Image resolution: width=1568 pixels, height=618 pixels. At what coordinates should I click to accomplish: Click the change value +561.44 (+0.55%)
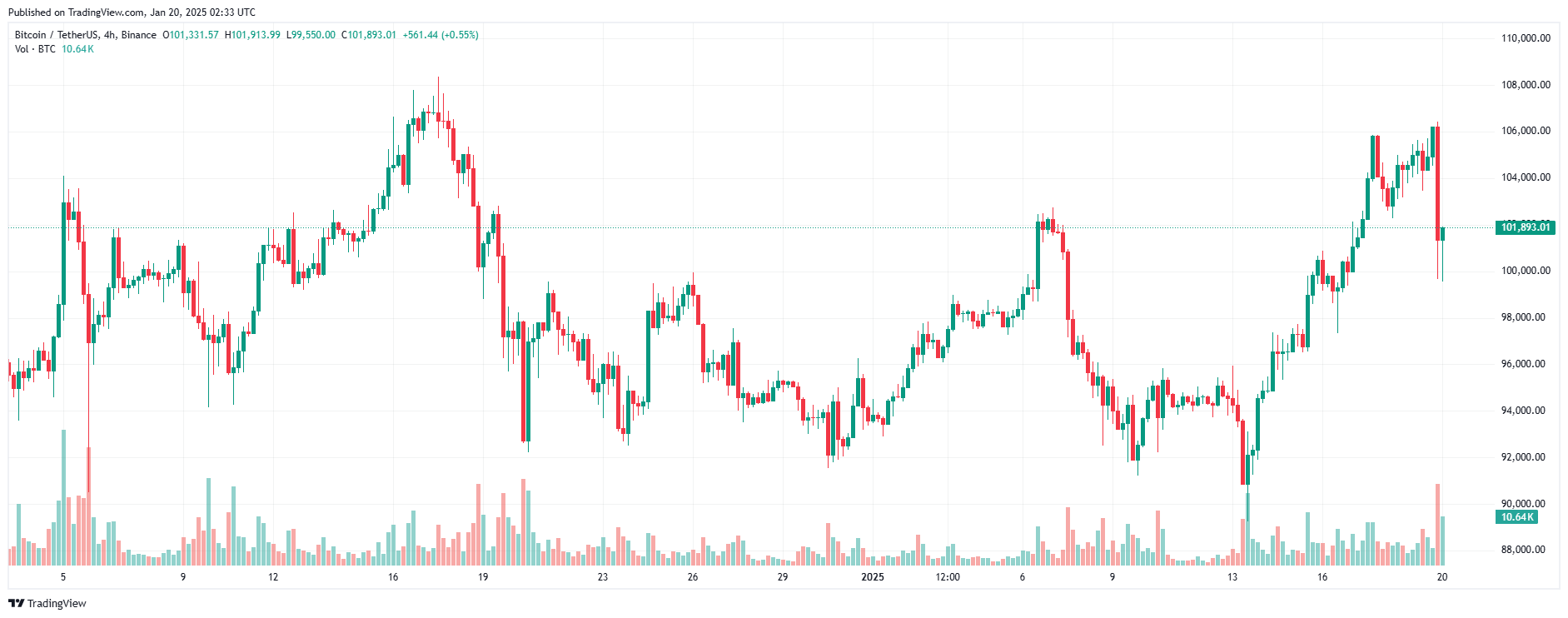tap(441, 35)
